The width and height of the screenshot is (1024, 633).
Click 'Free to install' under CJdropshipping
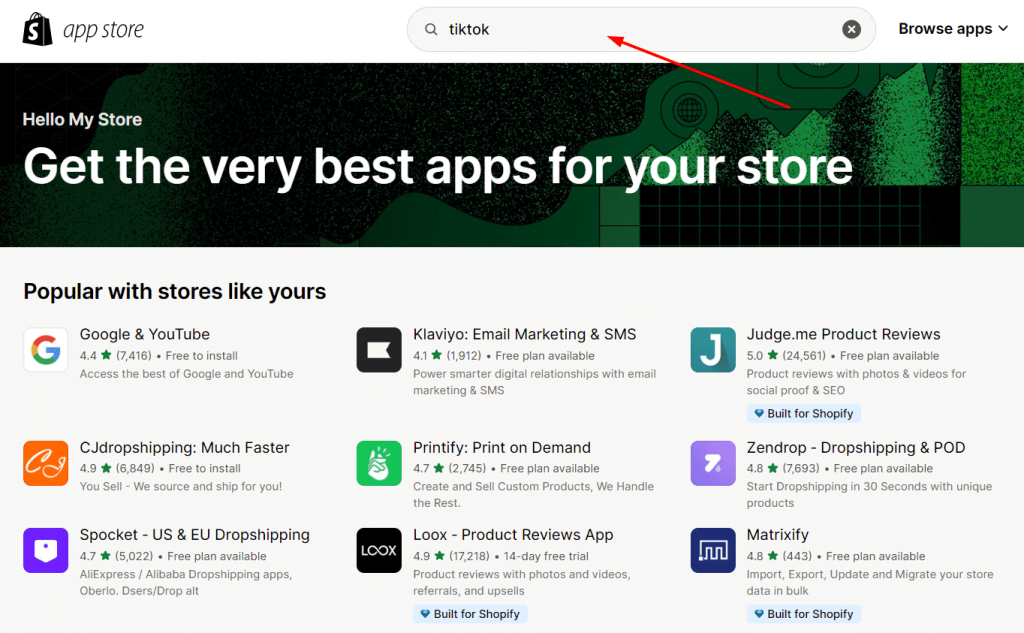click(204, 468)
